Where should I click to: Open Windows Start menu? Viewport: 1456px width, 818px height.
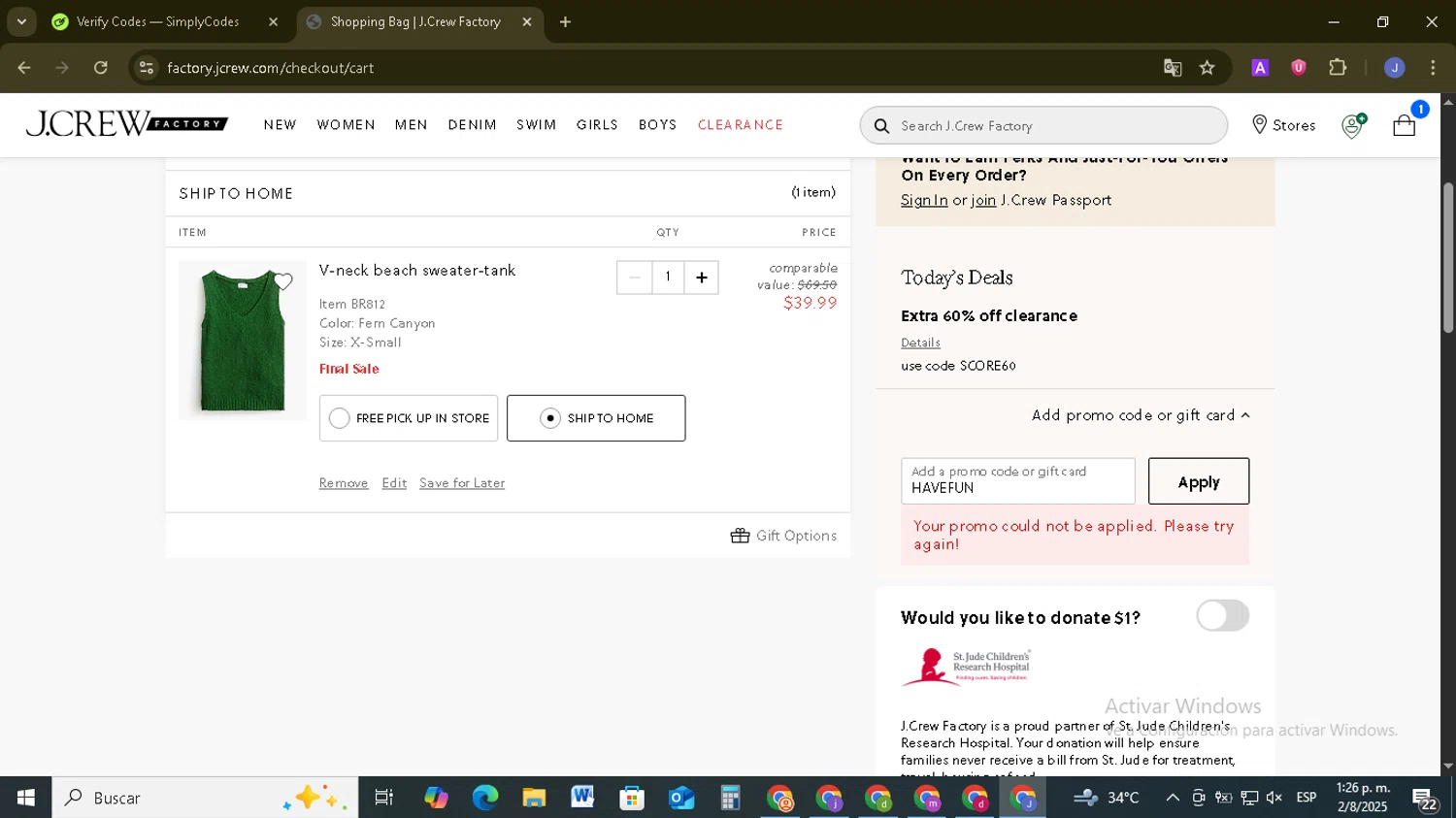[x=26, y=798]
